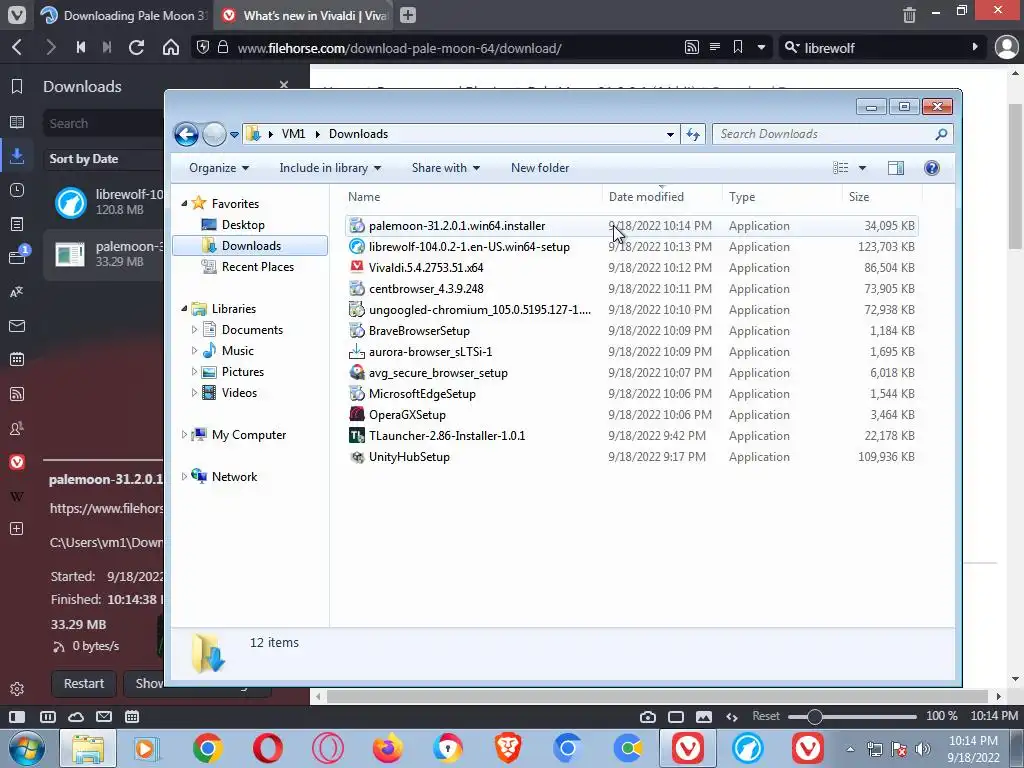Click Reset zoom in status bar

point(765,716)
